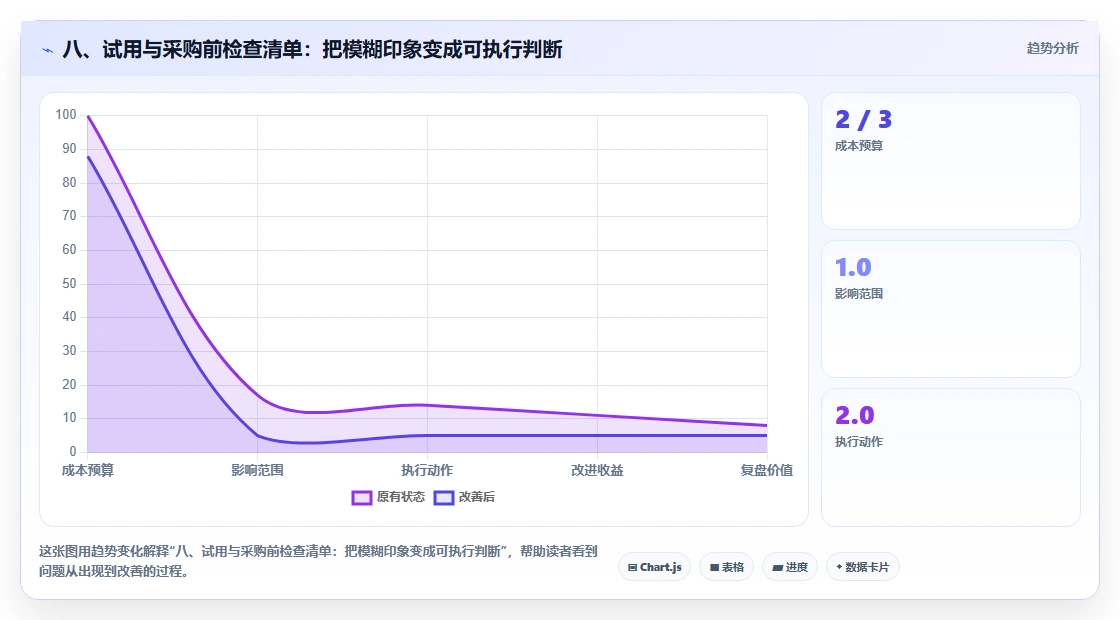1120x620 pixels.
Task: Open the 1.0 影响范围 data card
Action: 951,309
